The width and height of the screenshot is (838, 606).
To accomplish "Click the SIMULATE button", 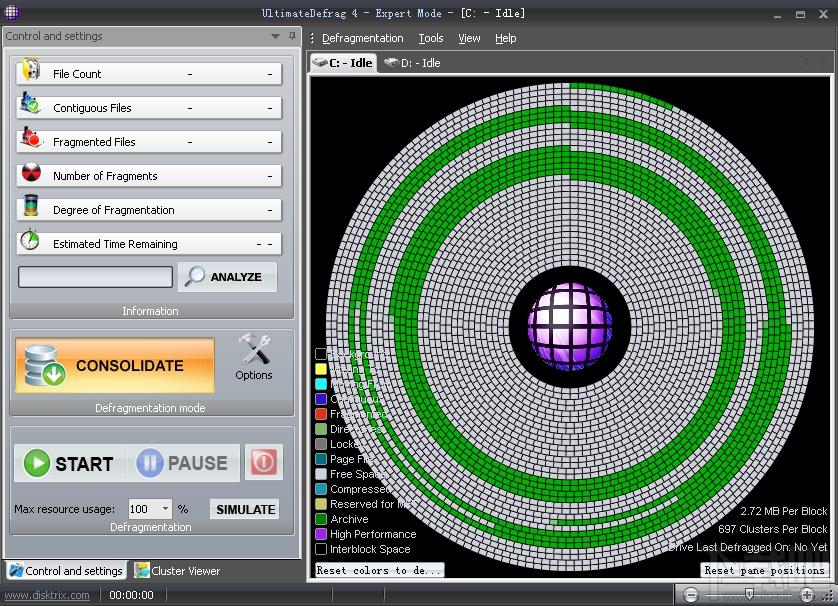I will tap(245, 509).
